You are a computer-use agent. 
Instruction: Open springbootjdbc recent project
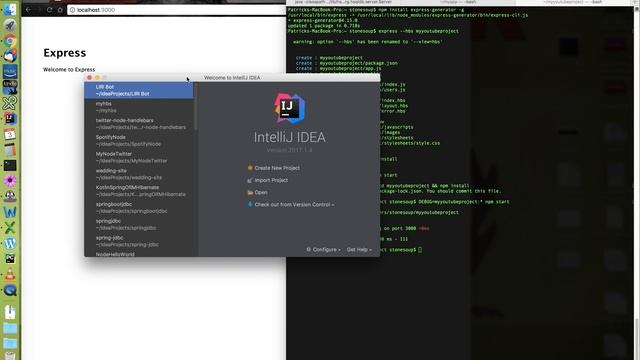coord(139,207)
